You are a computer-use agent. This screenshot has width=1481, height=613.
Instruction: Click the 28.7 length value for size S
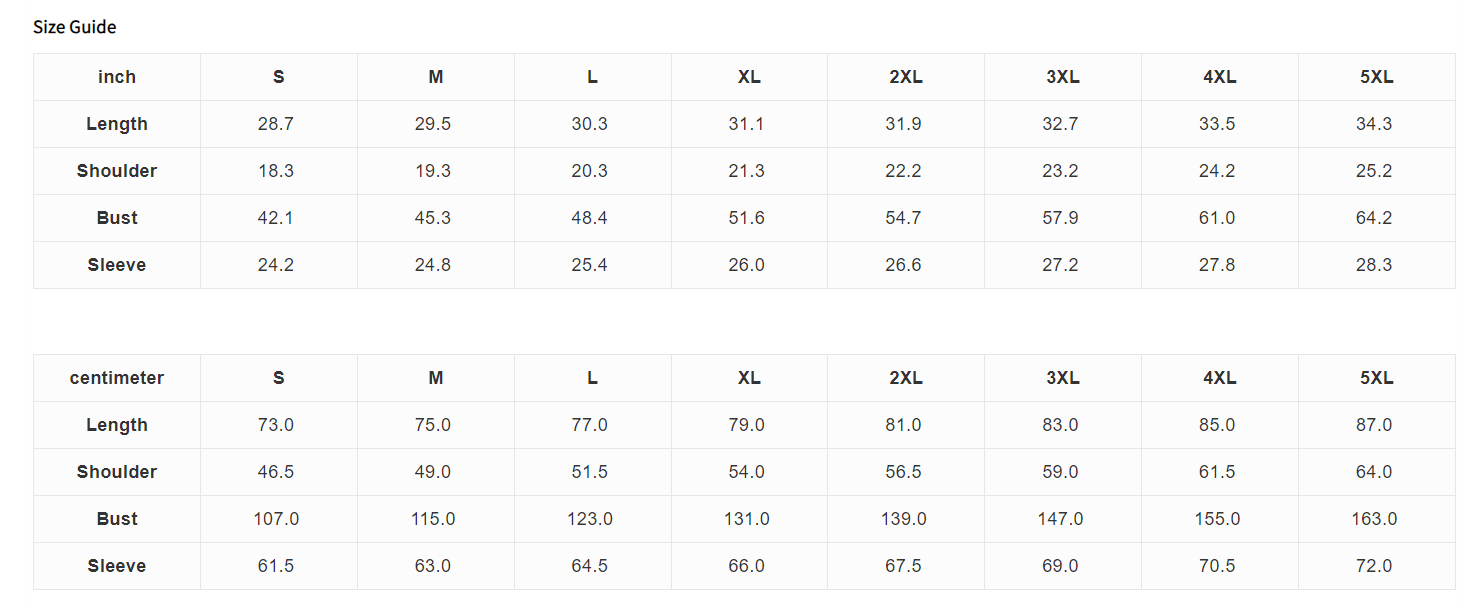(276, 124)
